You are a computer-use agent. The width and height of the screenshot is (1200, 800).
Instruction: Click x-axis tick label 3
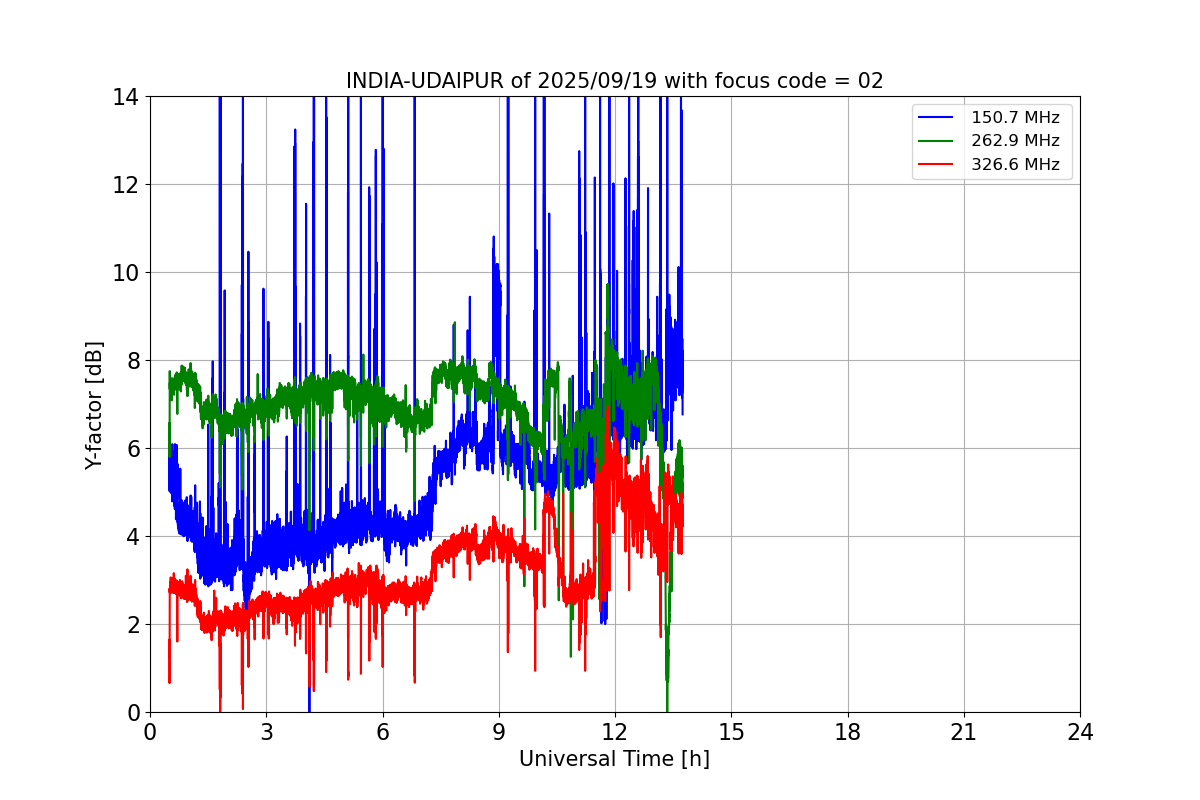(x=266, y=732)
